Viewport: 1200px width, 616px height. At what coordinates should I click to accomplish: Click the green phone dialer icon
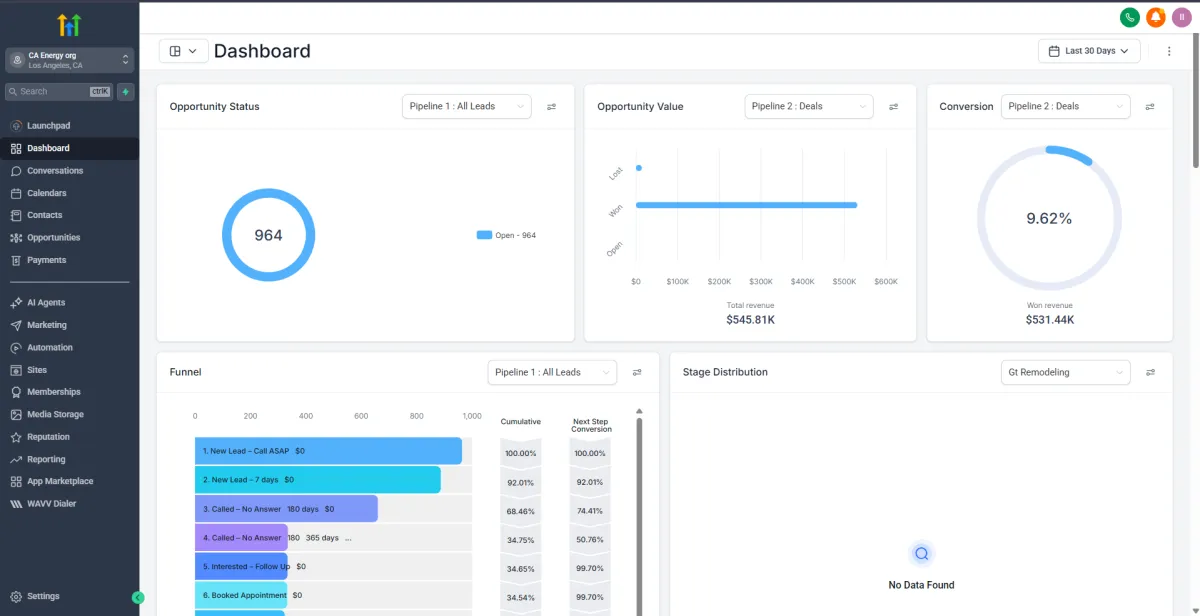tap(1130, 17)
